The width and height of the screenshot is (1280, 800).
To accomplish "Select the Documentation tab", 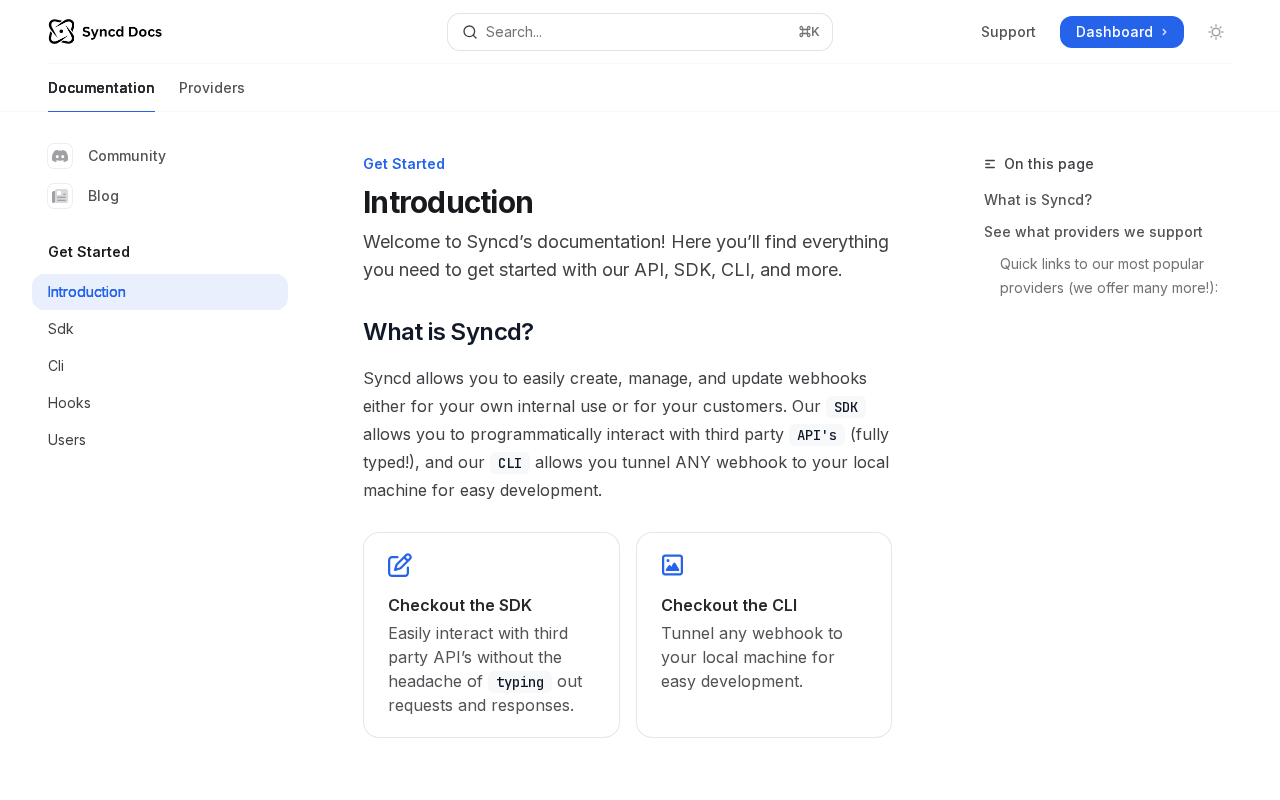I will [101, 88].
